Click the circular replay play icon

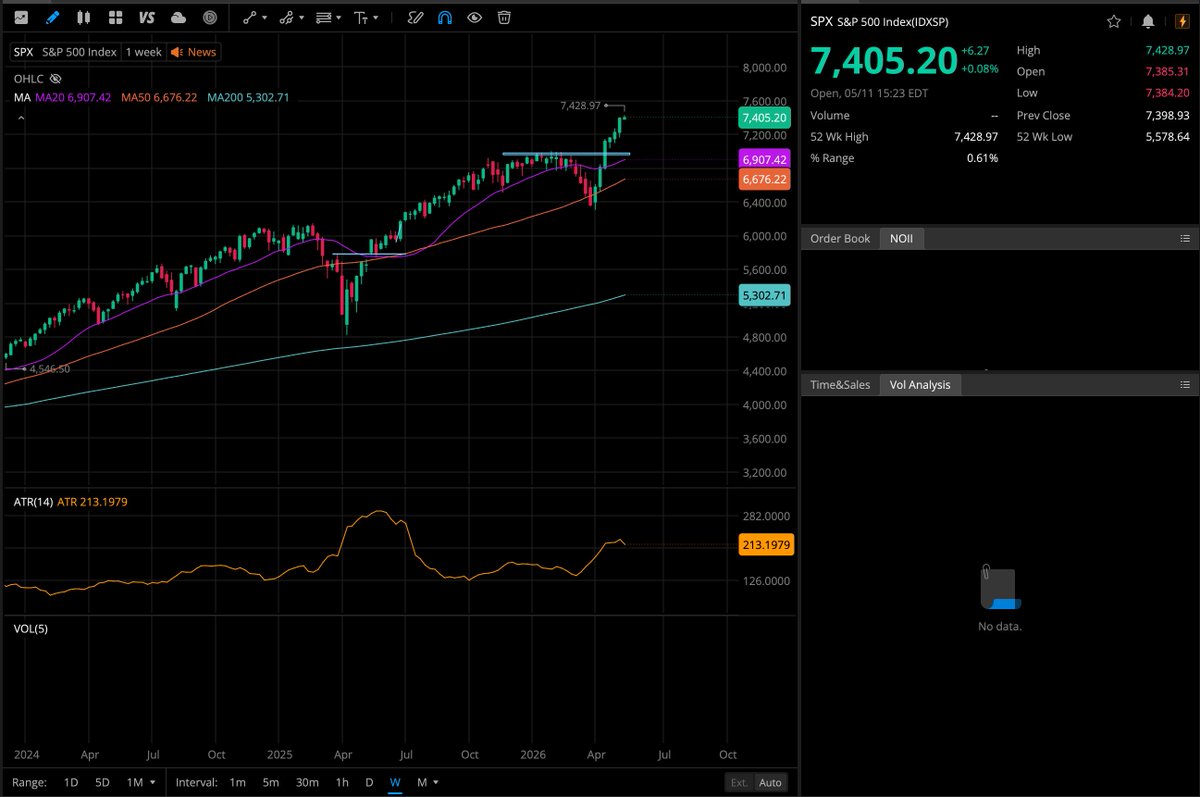click(210, 17)
